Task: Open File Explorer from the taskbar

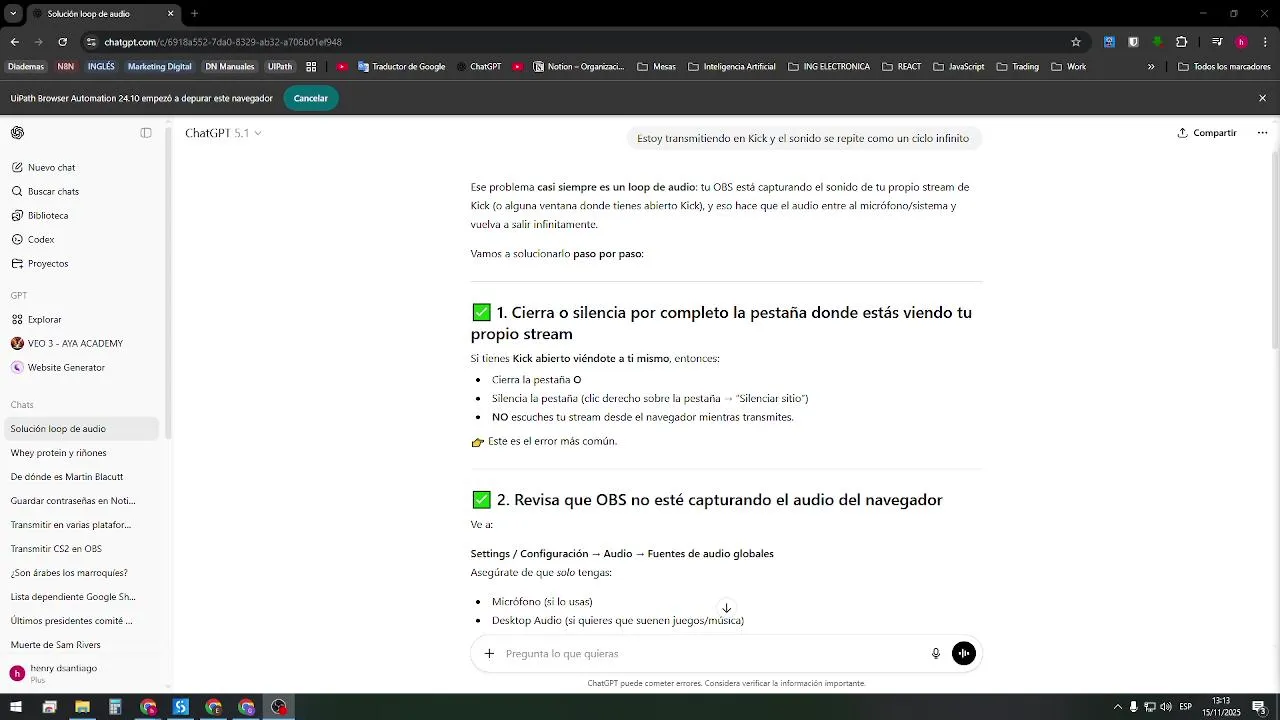Action: [82, 707]
